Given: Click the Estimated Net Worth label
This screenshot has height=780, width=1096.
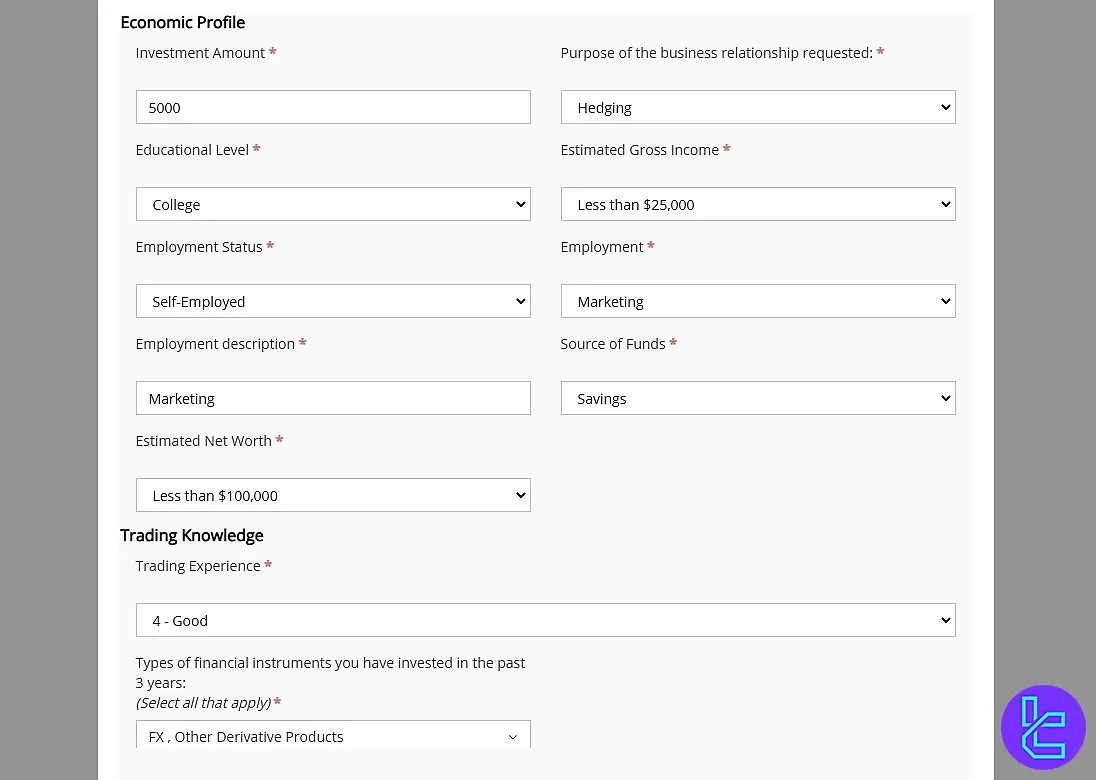Looking at the screenshot, I should tap(204, 440).
